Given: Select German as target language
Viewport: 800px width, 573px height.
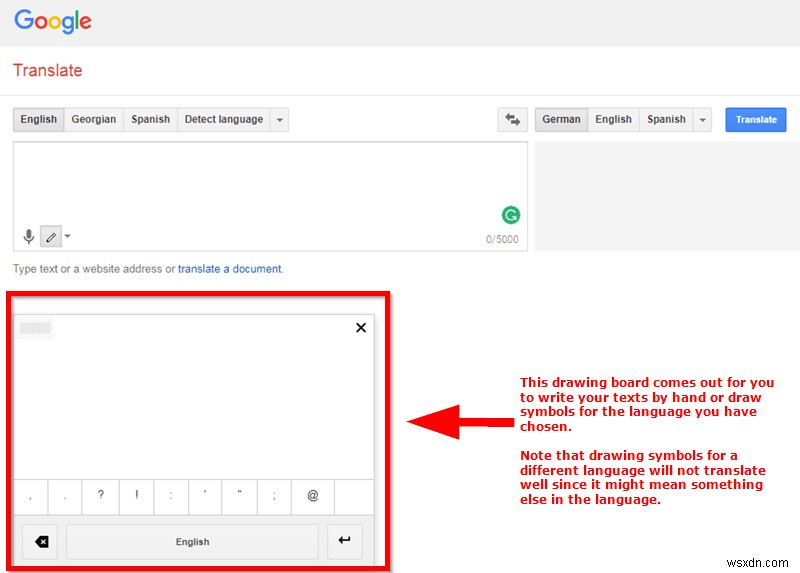Looking at the screenshot, I should click(x=561, y=119).
